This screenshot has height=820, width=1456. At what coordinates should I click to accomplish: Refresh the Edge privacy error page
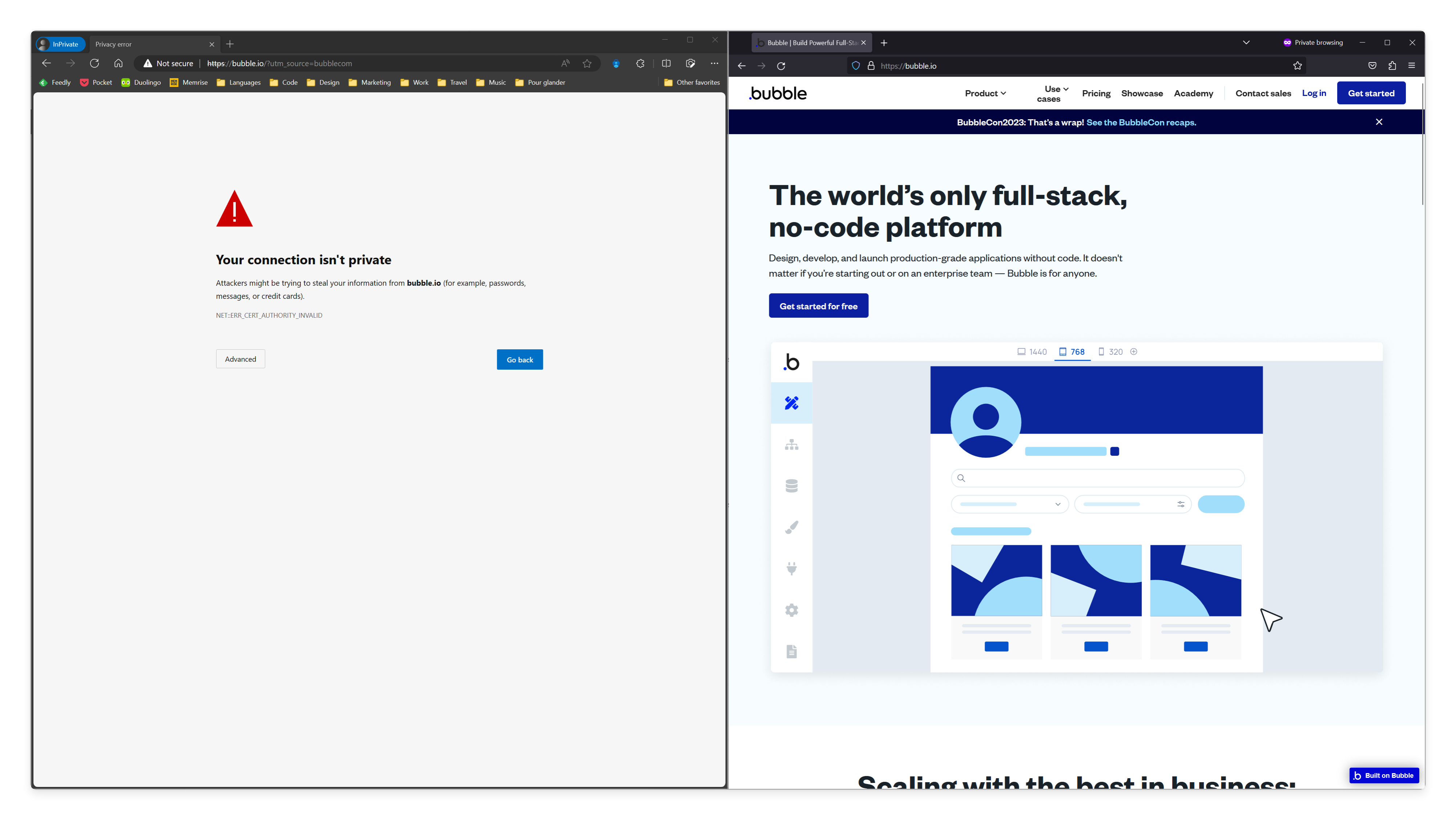click(94, 63)
